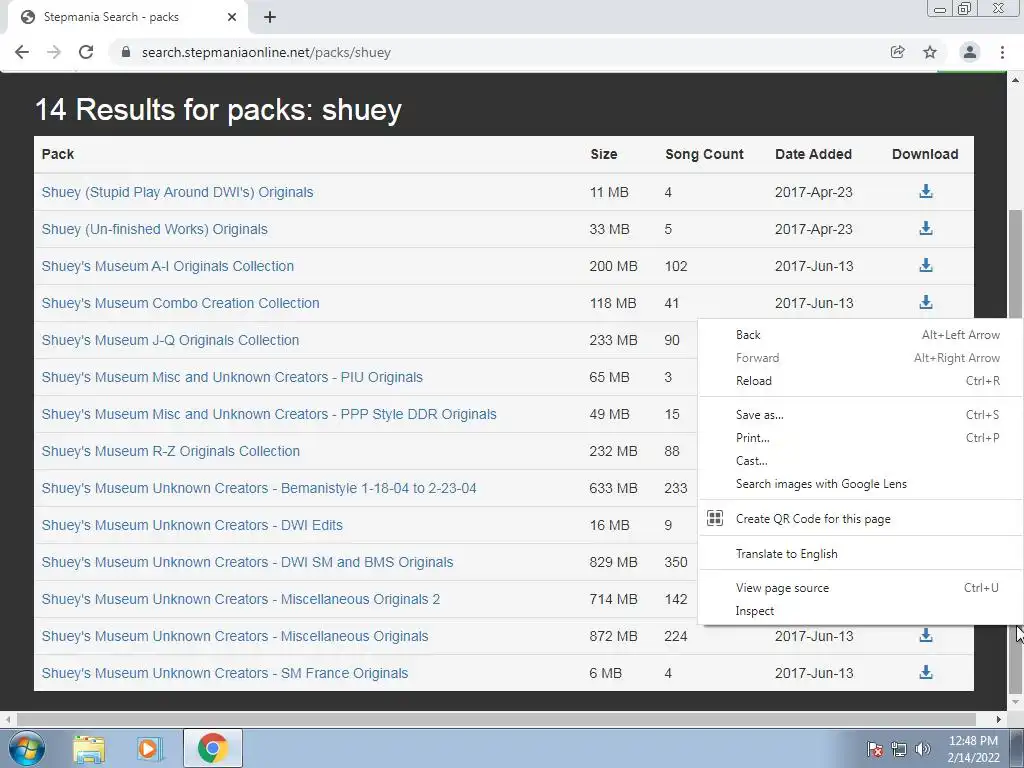
Task: Click the Size column header
Action: click(x=603, y=154)
